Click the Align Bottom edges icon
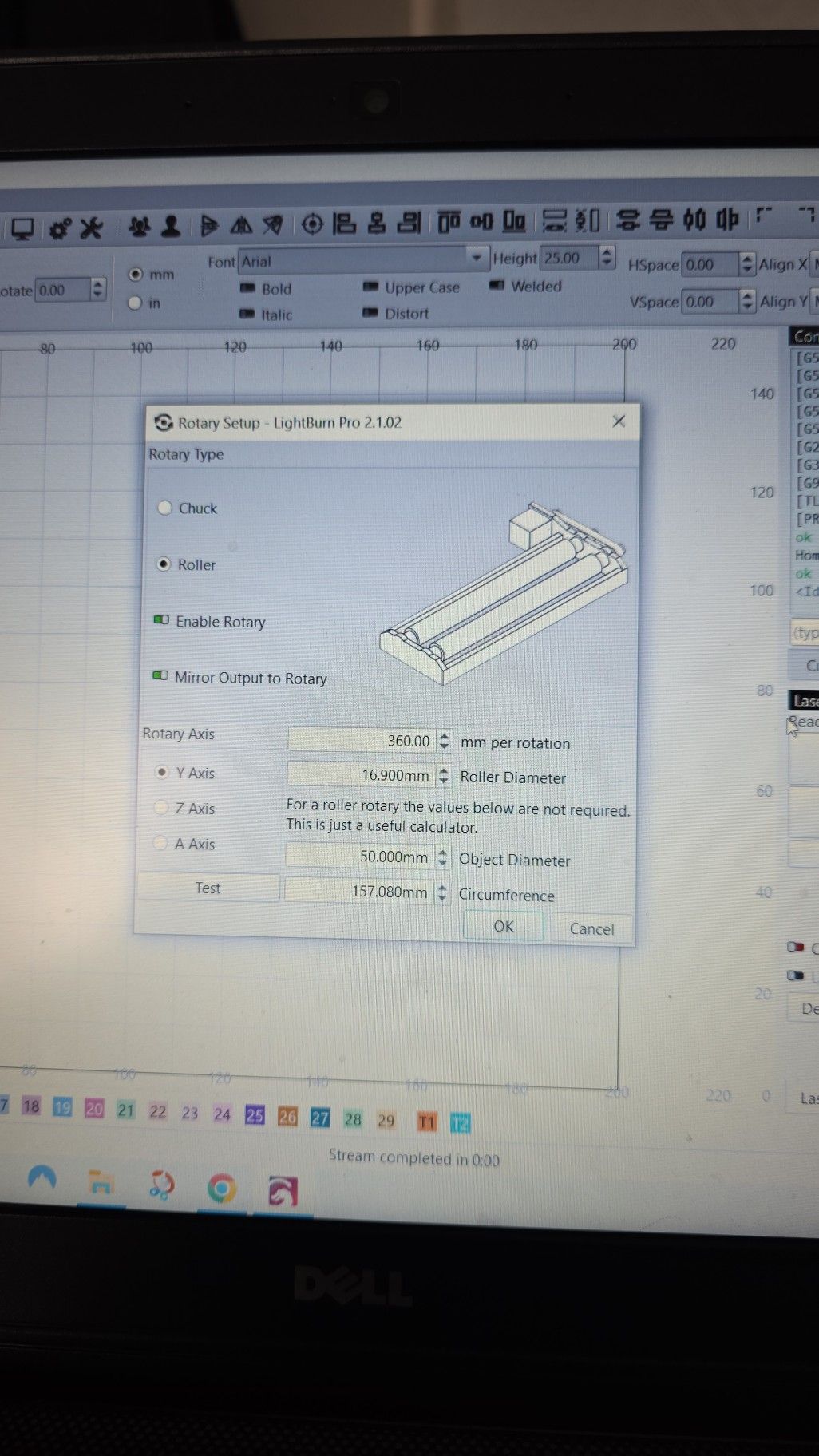Screen dimensions: 819x1456 (514, 220)
